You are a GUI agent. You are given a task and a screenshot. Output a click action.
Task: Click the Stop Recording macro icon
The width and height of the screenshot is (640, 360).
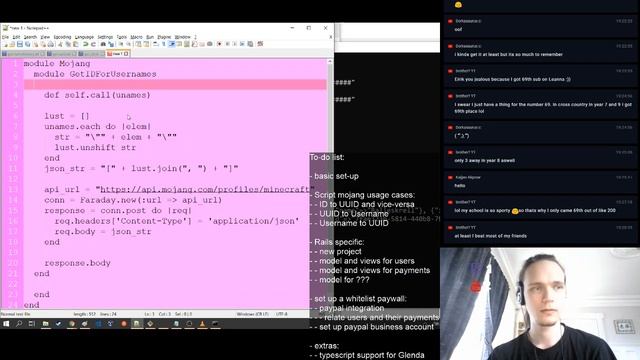[227, 44]
